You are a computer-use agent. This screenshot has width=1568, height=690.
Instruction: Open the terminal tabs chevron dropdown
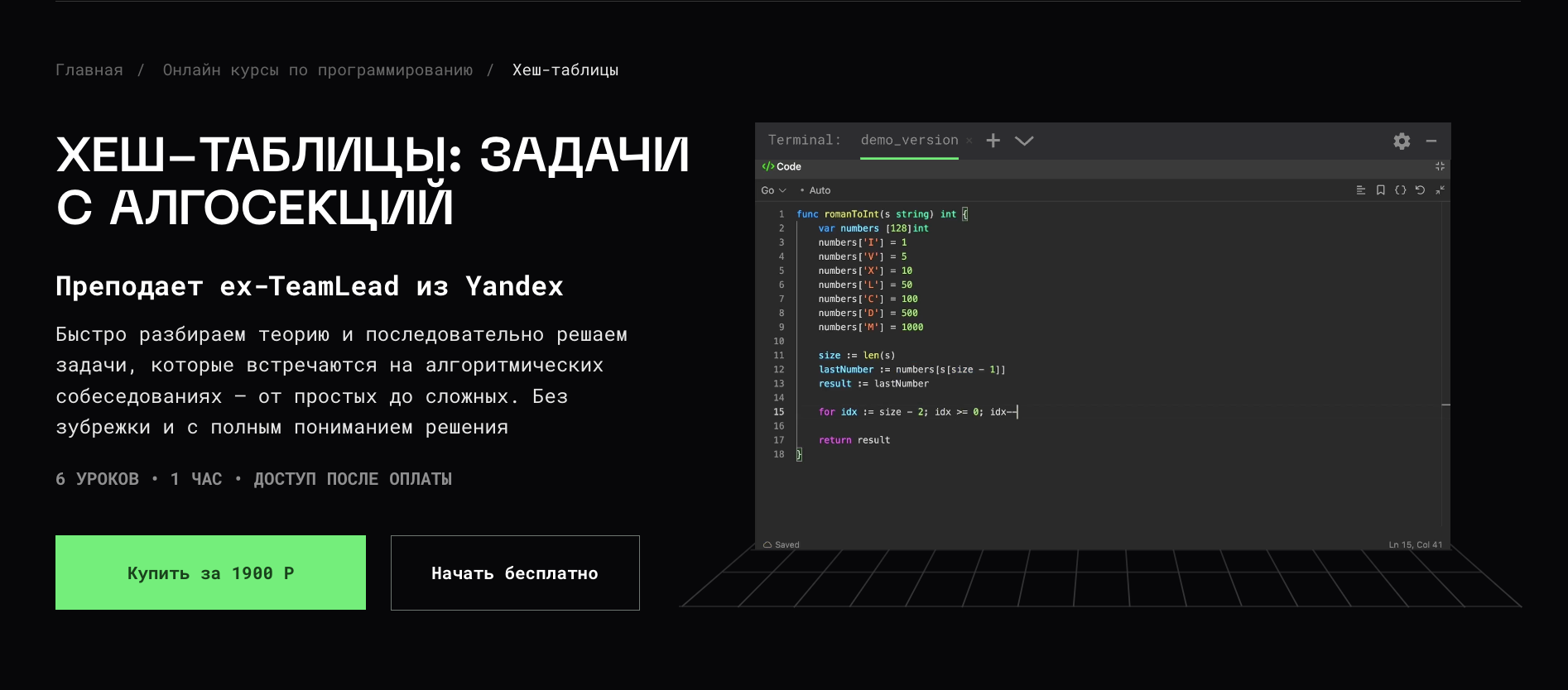click(1024, 141)
